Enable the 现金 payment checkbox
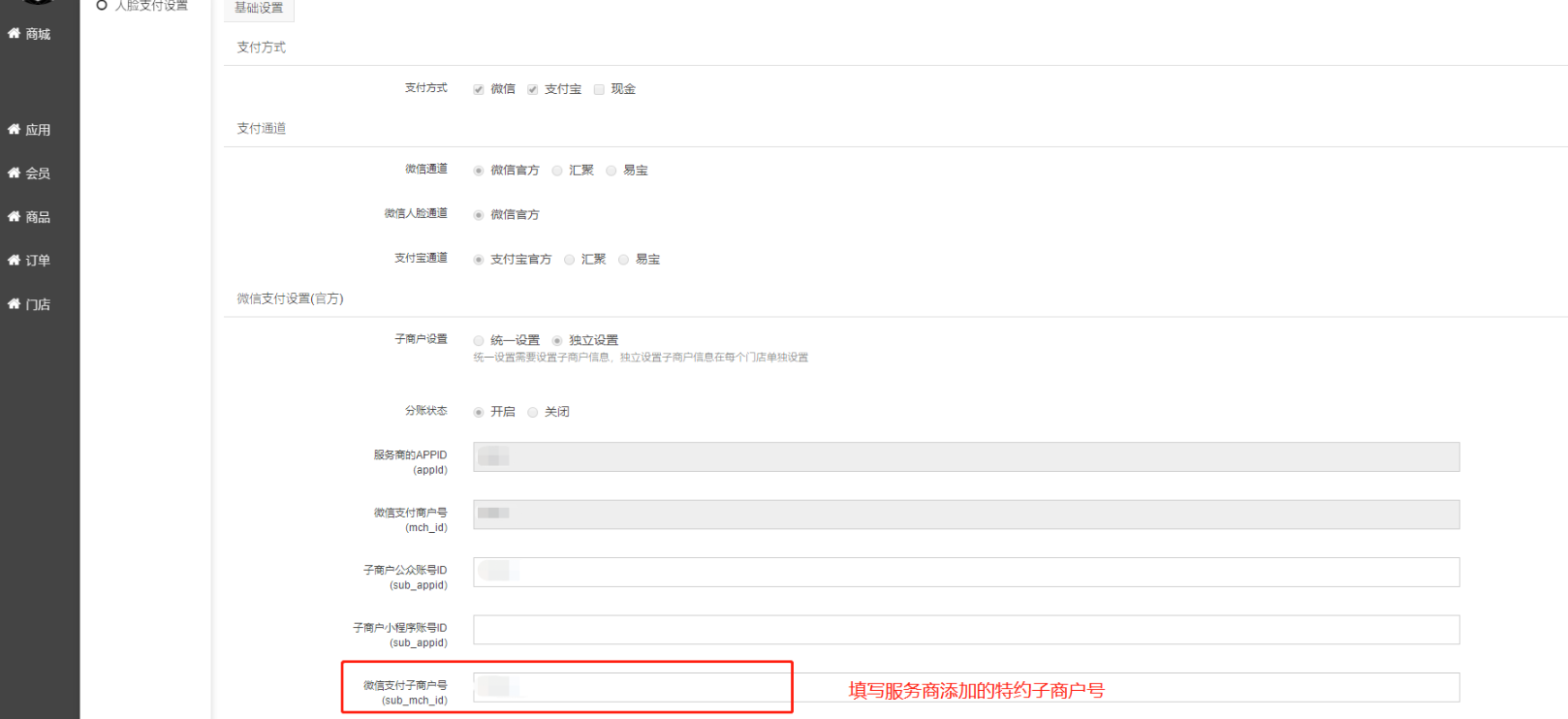Image resolution: width=1568 pixels, height=719 pixels. [x=599, y=89]
